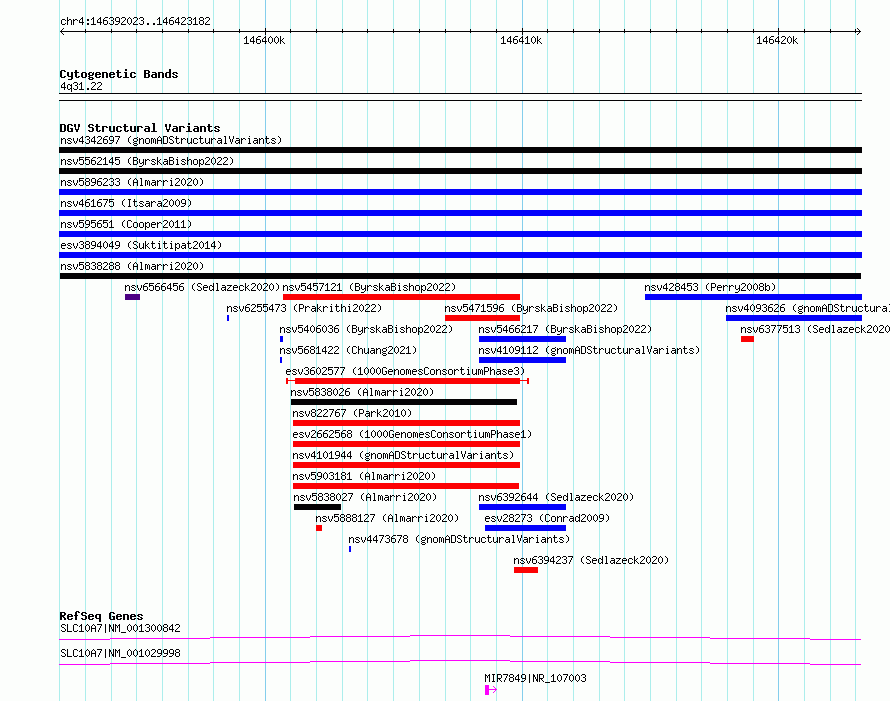The image size is (890, 701).
Task: Open the nsv428453 Perry2008b label
Action: (710, 287)
